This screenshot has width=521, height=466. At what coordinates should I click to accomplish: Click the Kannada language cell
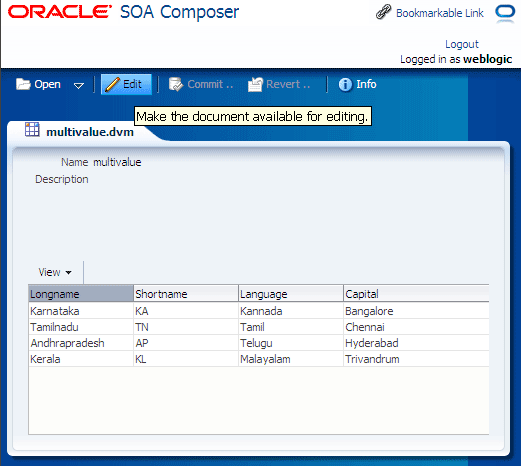(x=291, y=311)
